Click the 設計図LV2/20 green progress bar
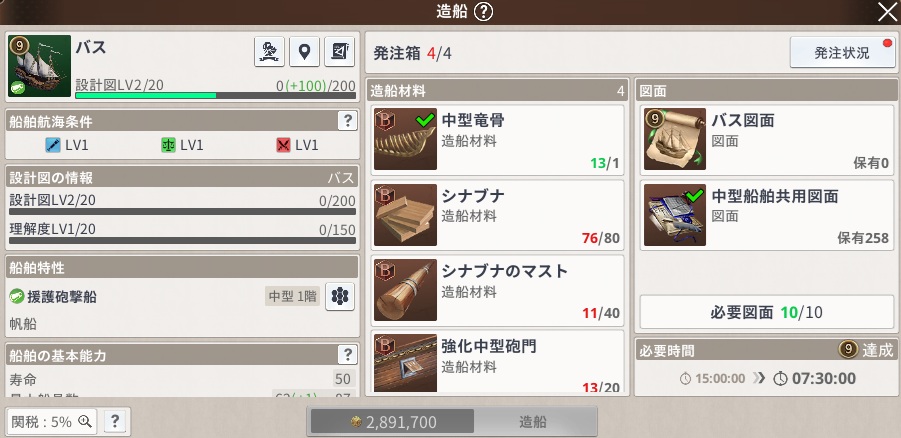Image resolution: width=901 pixels, height=438 pixels. coord(215,95)
